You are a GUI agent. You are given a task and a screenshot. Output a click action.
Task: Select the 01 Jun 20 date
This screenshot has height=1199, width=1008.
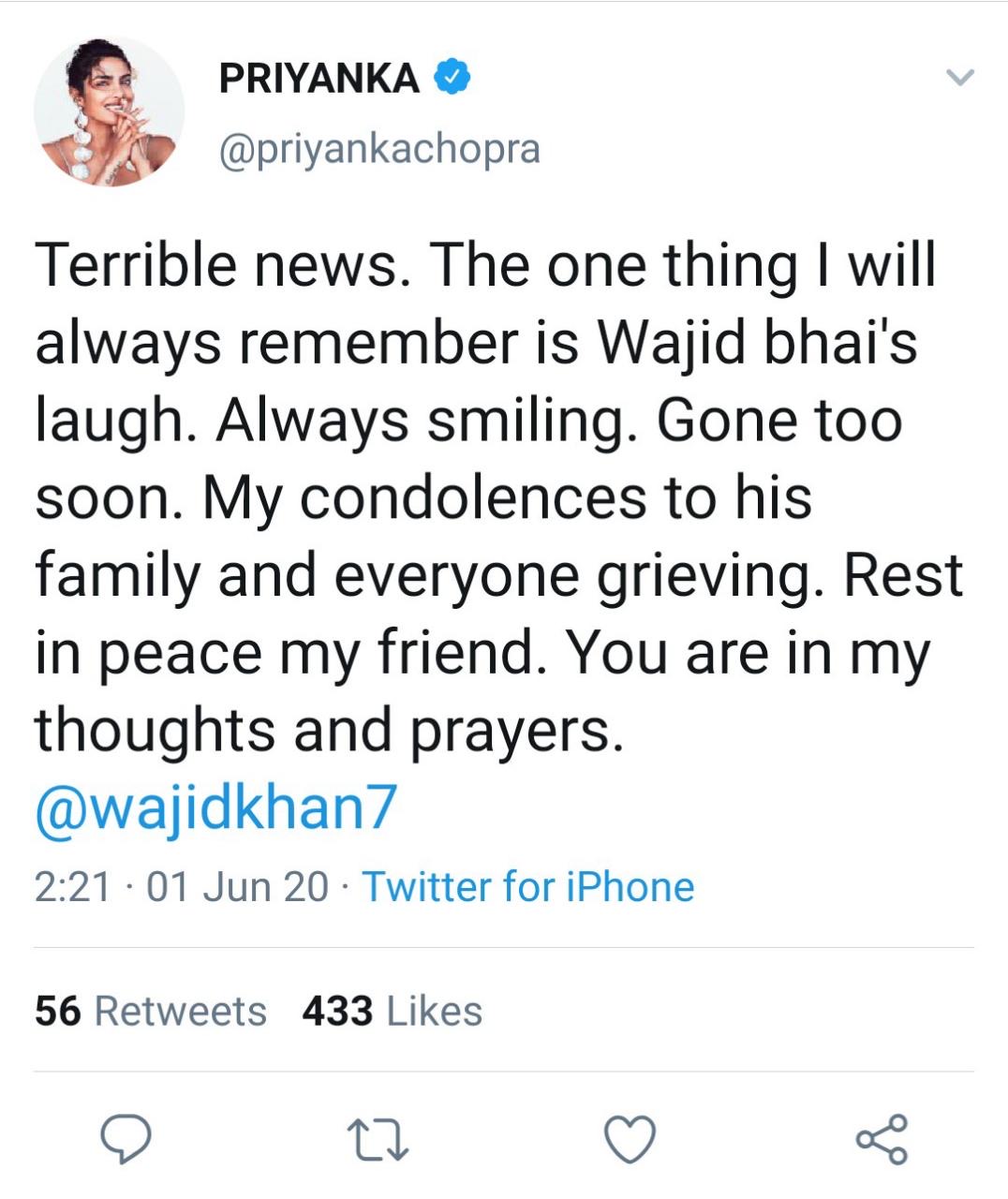tap(238, 886)
